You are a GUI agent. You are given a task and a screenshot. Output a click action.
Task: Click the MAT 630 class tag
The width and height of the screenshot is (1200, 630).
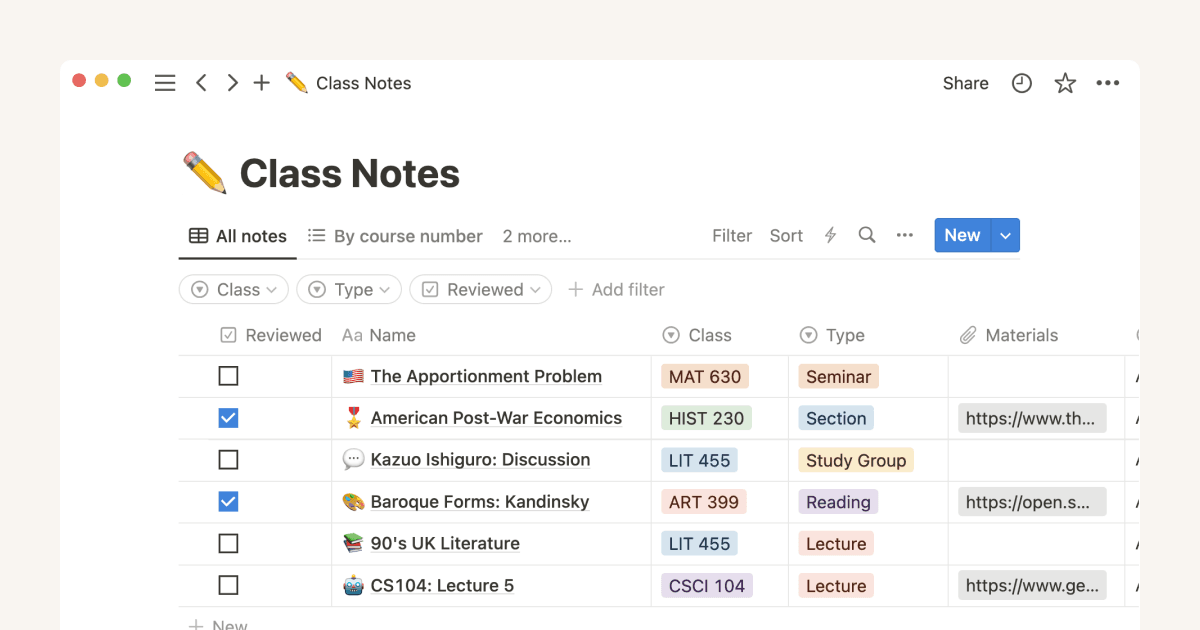click(x=704, y=375)
